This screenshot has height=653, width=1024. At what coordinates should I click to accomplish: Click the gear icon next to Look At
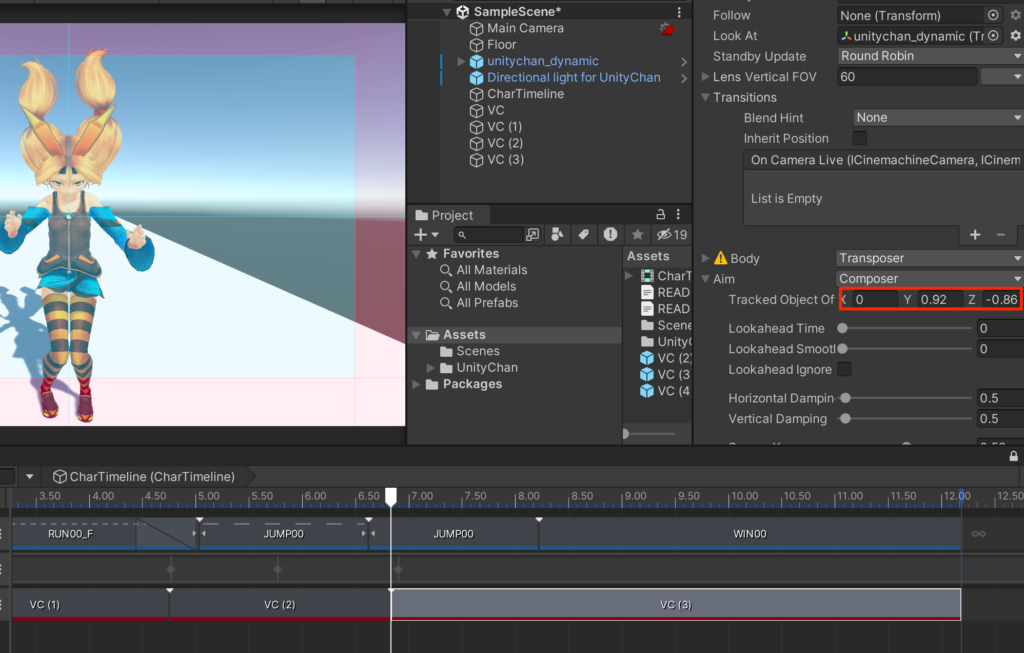tap(1016, 36)
